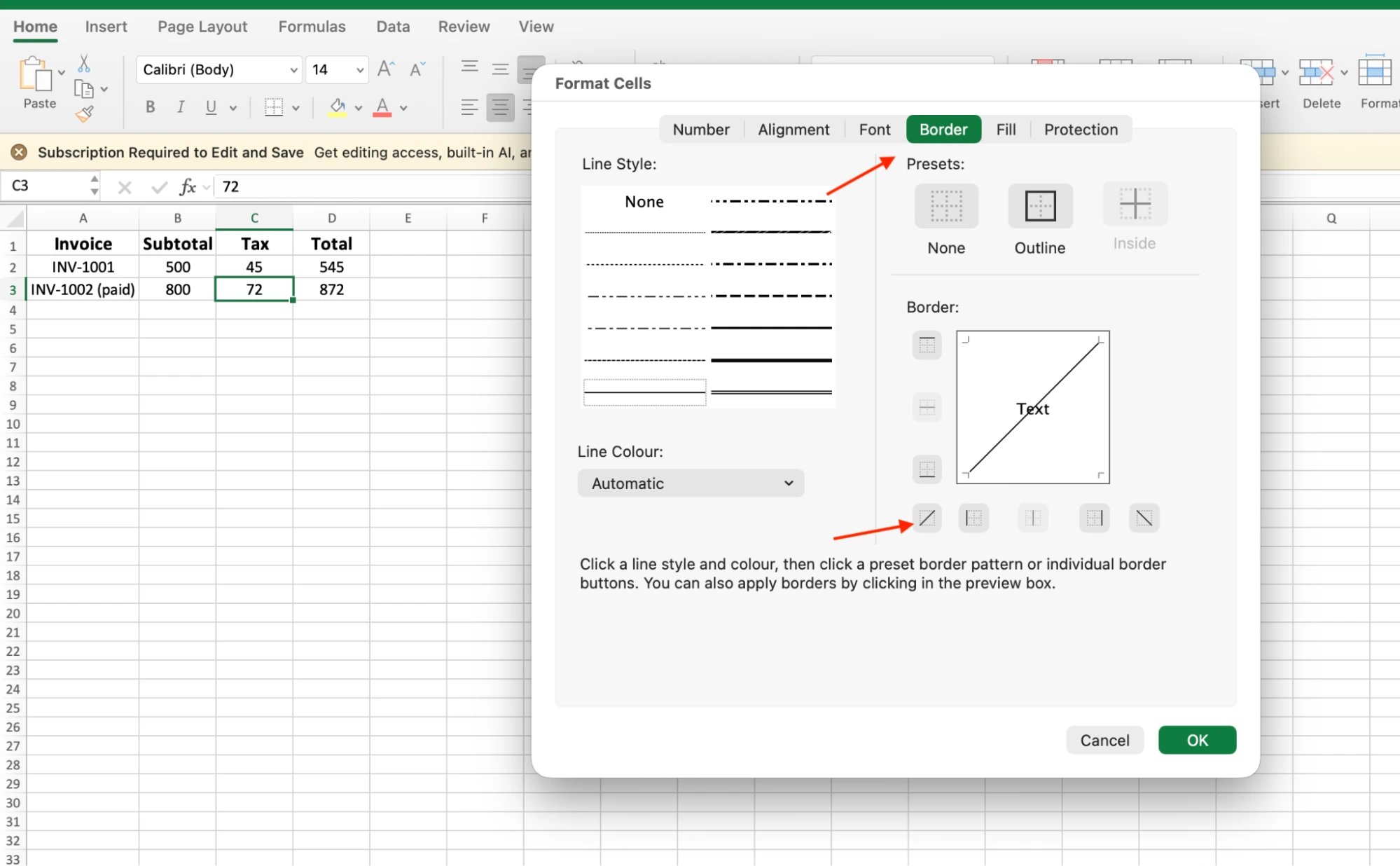This screenshot has width=1400, height=866.
Task: Select the None line style
Action: pos(644,202)
